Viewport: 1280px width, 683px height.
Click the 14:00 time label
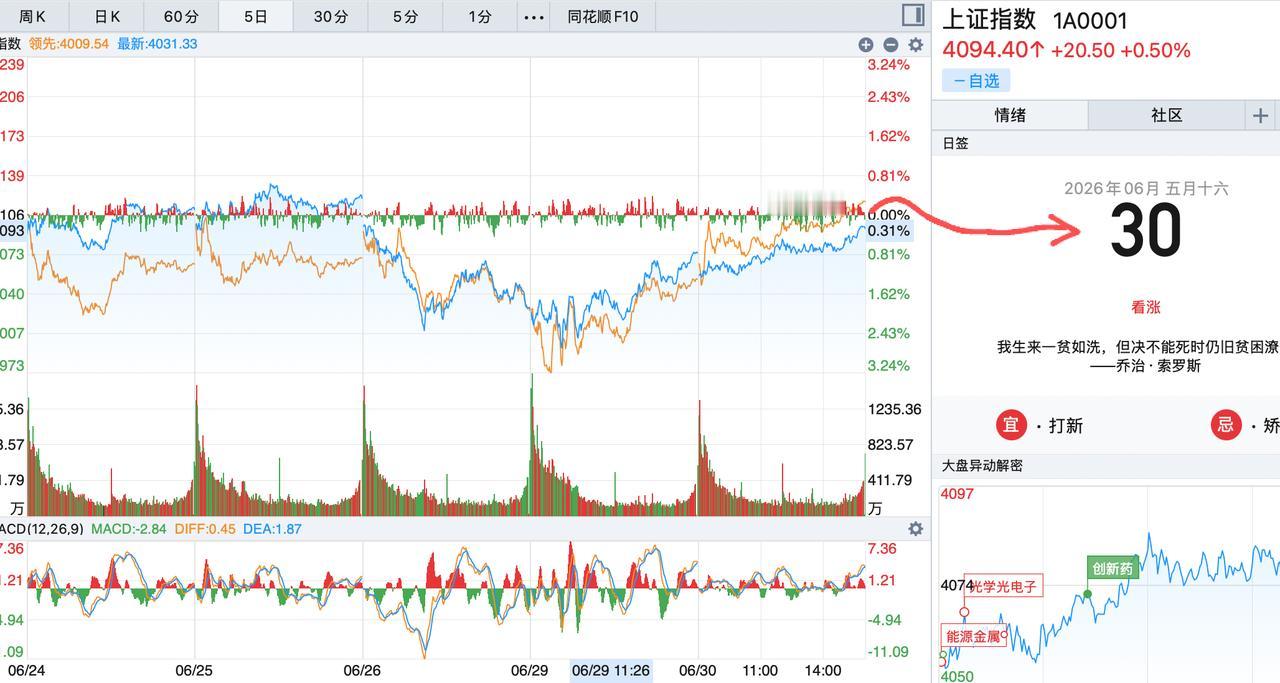pyautogui.click(x=824, y=670)
